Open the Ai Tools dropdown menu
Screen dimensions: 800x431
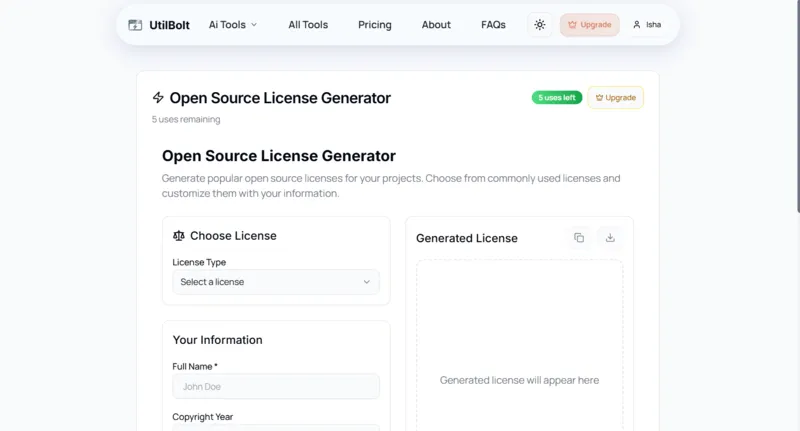click(x=233, y=24)
